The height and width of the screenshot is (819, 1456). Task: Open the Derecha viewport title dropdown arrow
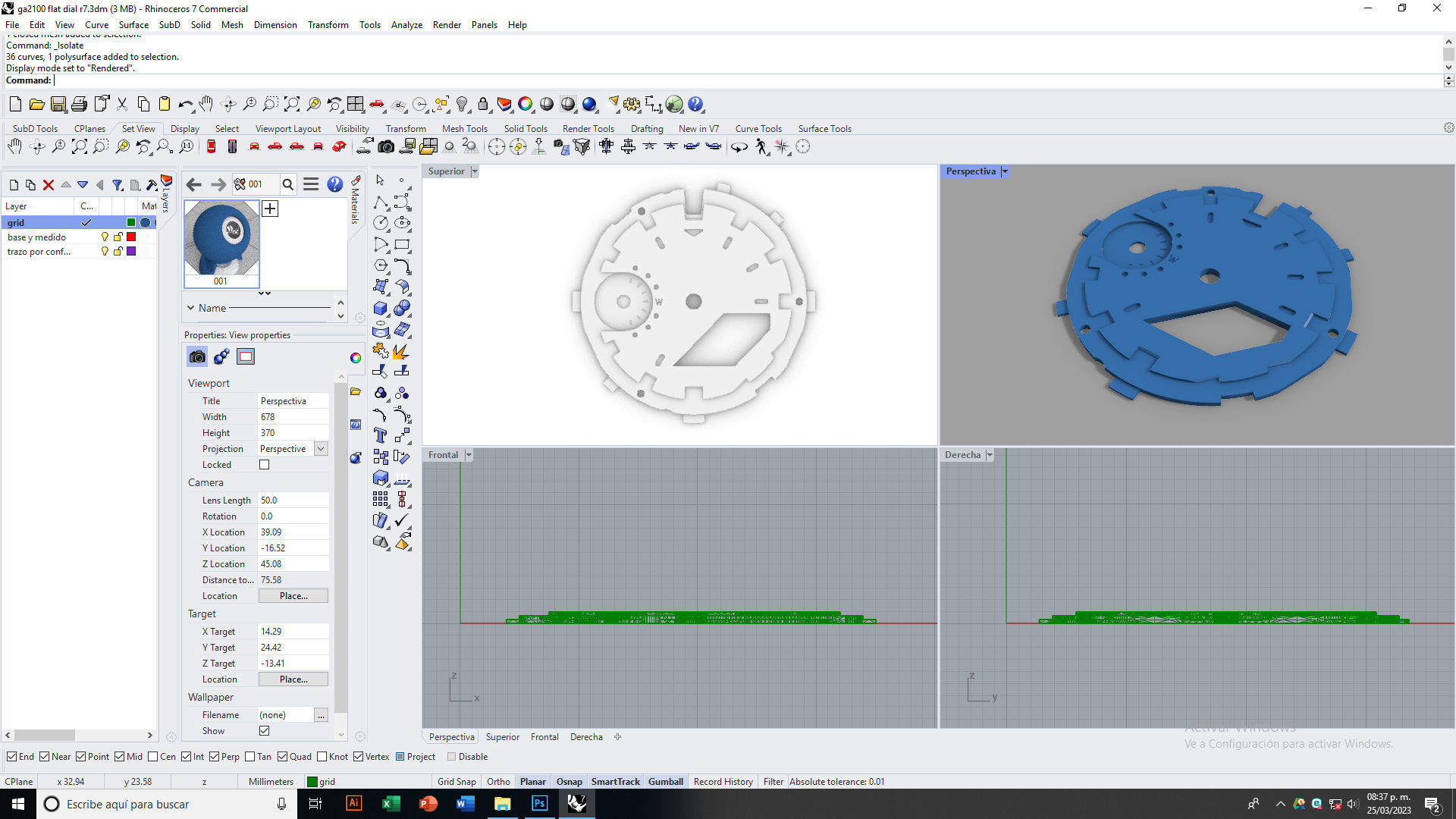coord(990,455)
